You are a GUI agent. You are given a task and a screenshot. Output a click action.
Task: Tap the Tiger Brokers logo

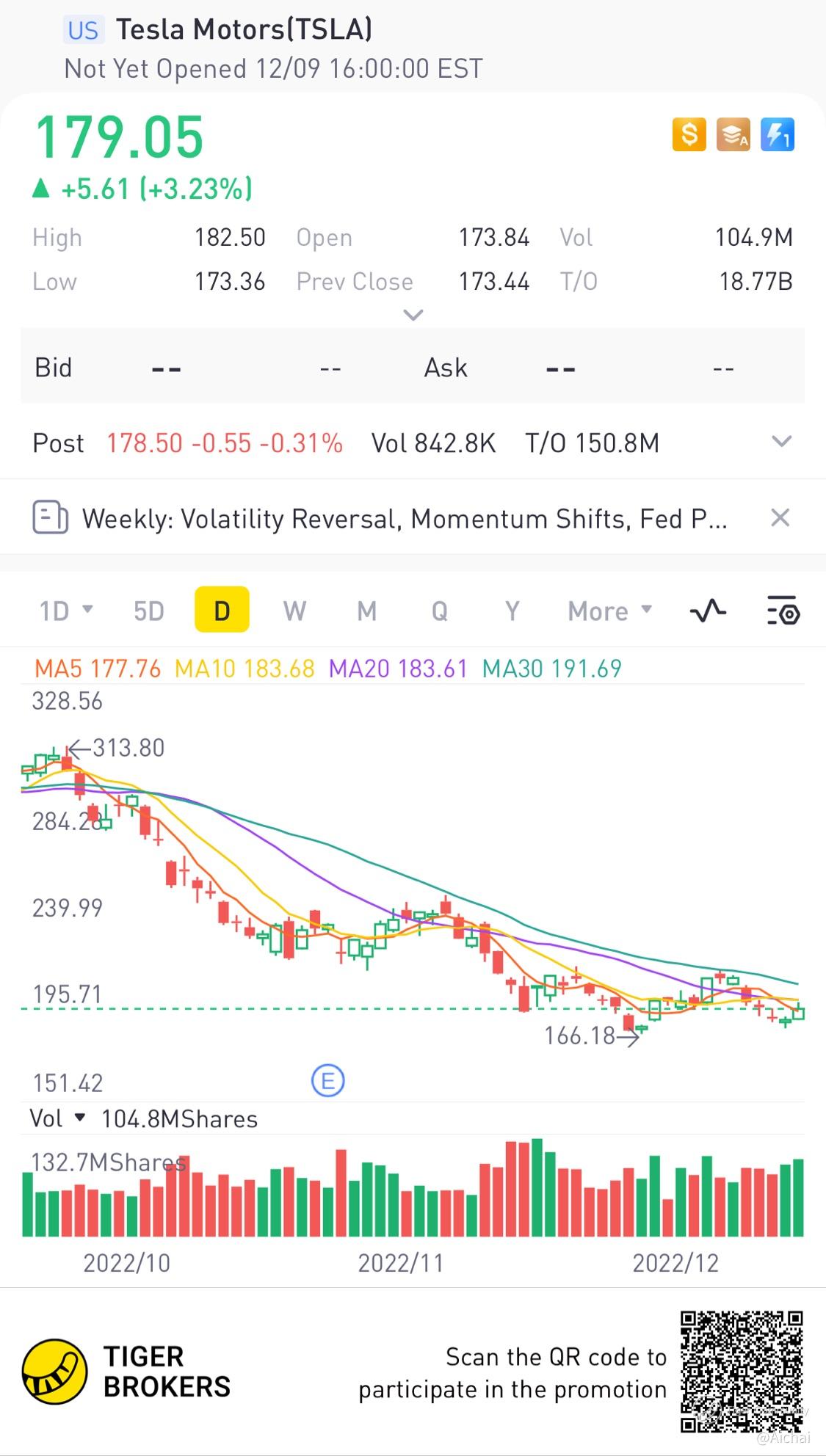(54, 1372)
